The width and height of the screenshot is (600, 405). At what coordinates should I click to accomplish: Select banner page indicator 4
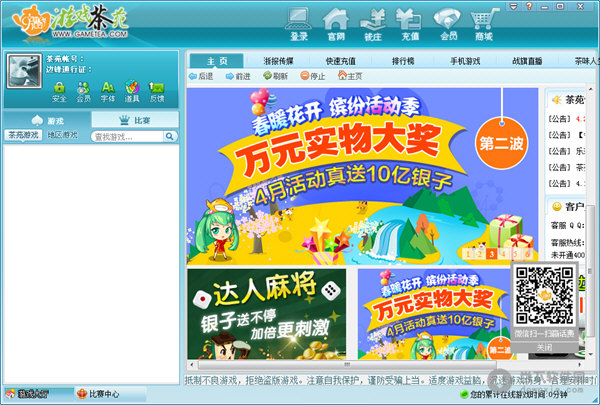[503, 254]
